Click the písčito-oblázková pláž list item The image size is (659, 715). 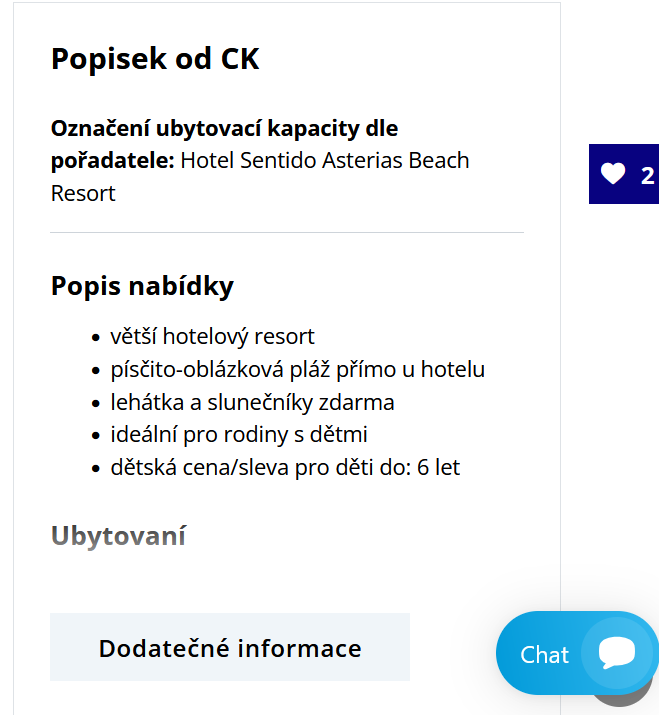pyautogui.click(x=297, y=369)
